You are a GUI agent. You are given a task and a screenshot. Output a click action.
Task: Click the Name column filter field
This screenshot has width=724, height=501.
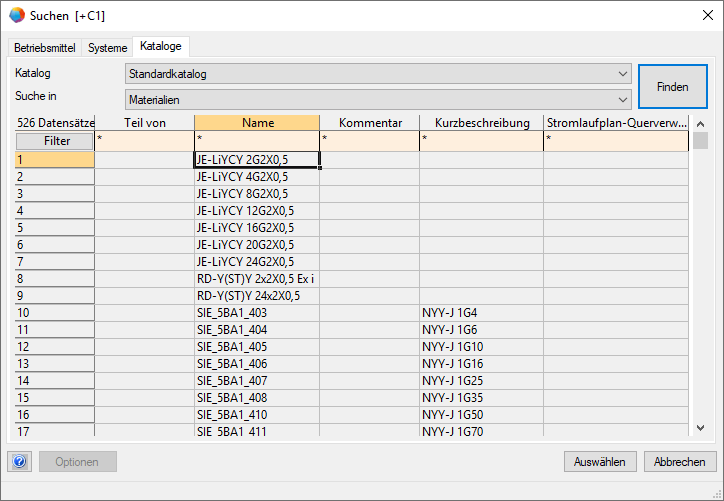(256, 141)
